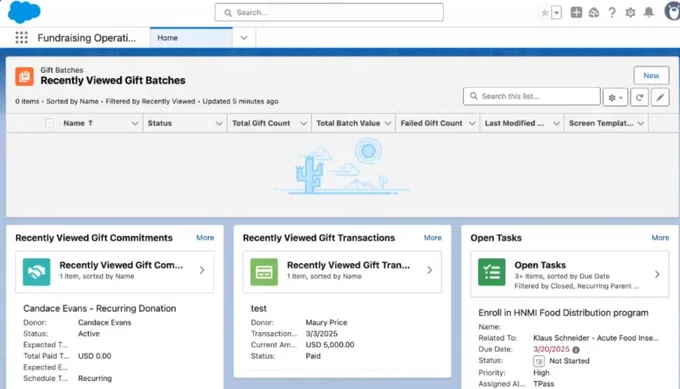The height and width of the screenshot is (389, 680).
Task: Click the Gift Transactions card icon
Action: coord(264,272)
